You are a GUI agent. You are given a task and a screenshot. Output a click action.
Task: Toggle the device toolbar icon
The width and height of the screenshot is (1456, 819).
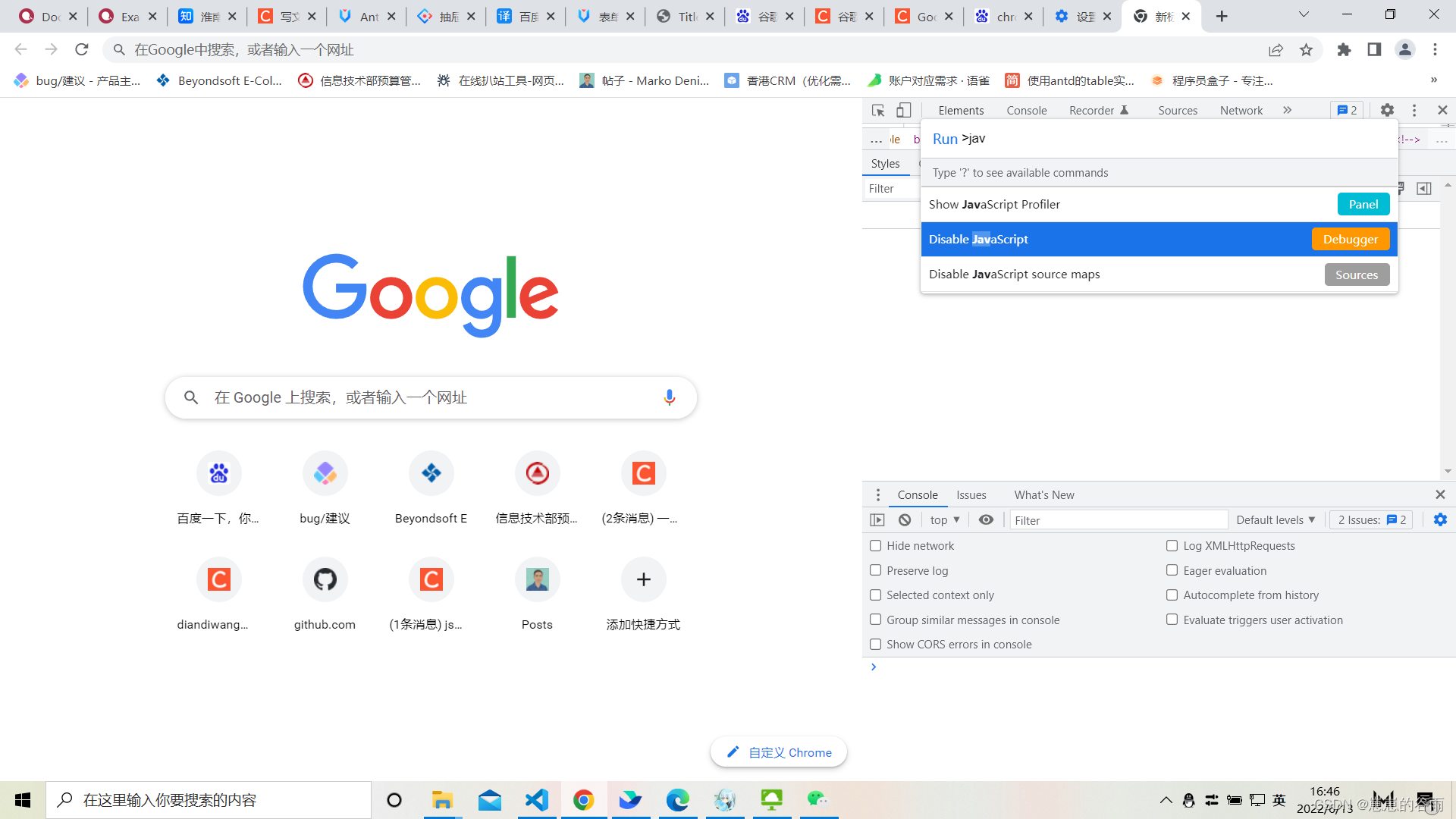903,111
